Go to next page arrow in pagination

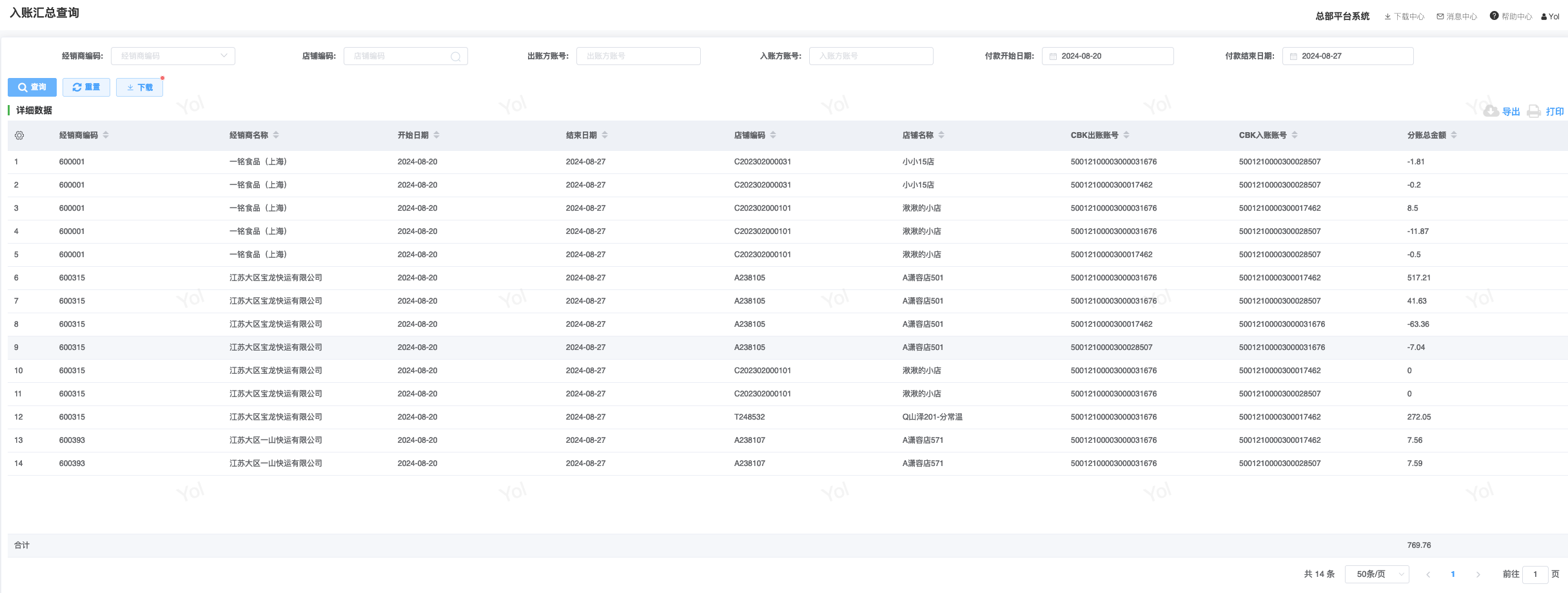pyautogui.click(x=1478, y=574)
